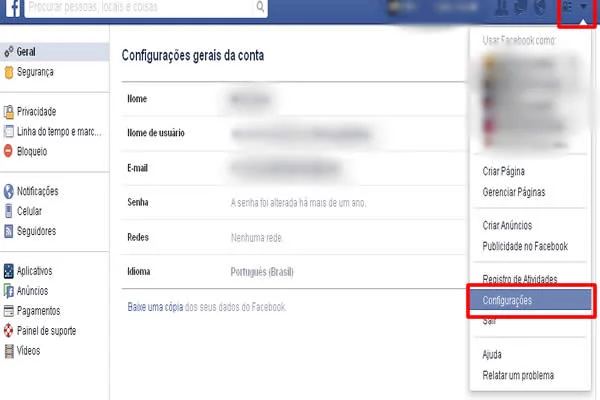600x400 pixels.
Task: Click 'Português (Brasil)' language value
Action: pos(262,272)
